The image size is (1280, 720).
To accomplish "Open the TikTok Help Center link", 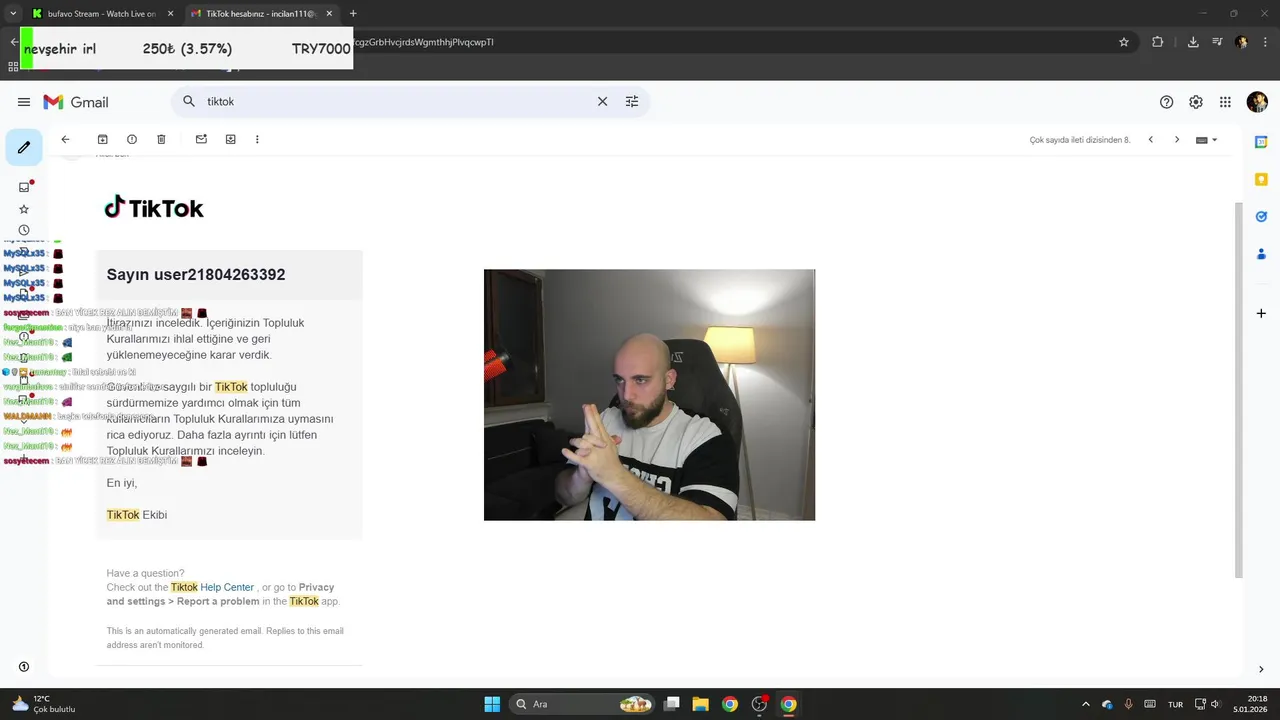I will pyautogui.click(x=227, y=587).
